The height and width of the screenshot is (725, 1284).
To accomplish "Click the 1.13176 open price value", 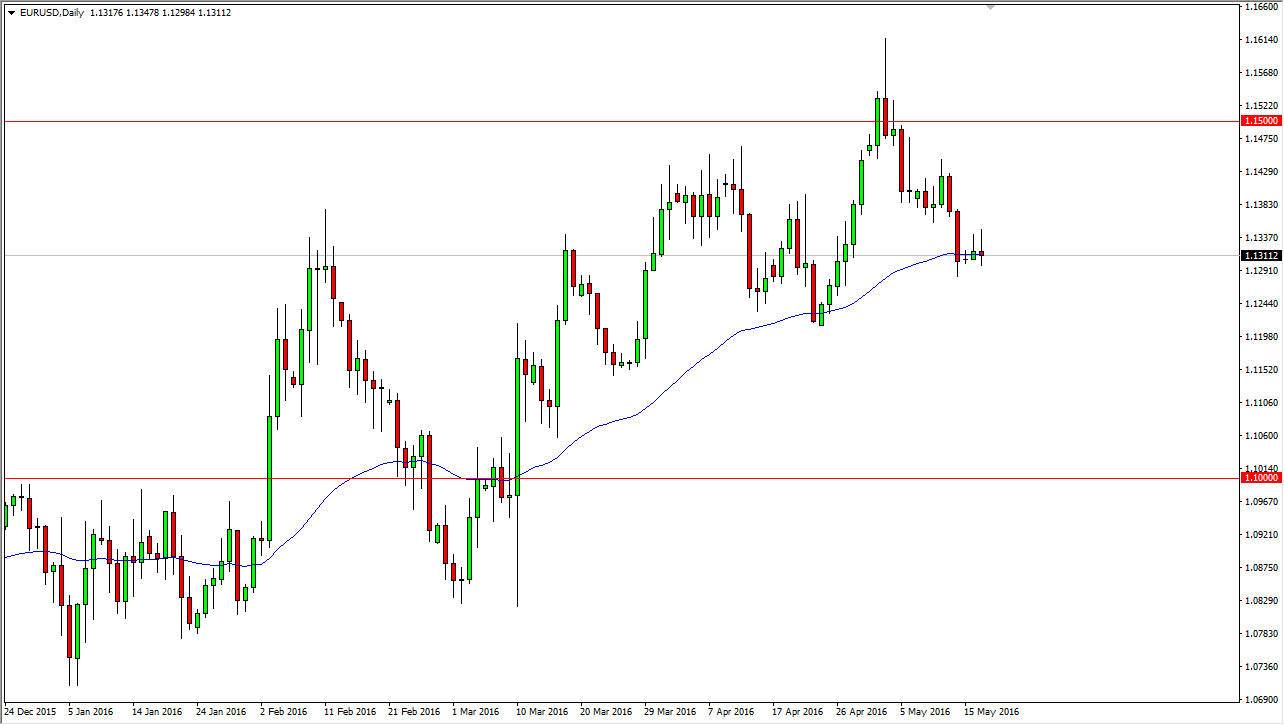I will [104, 13].
